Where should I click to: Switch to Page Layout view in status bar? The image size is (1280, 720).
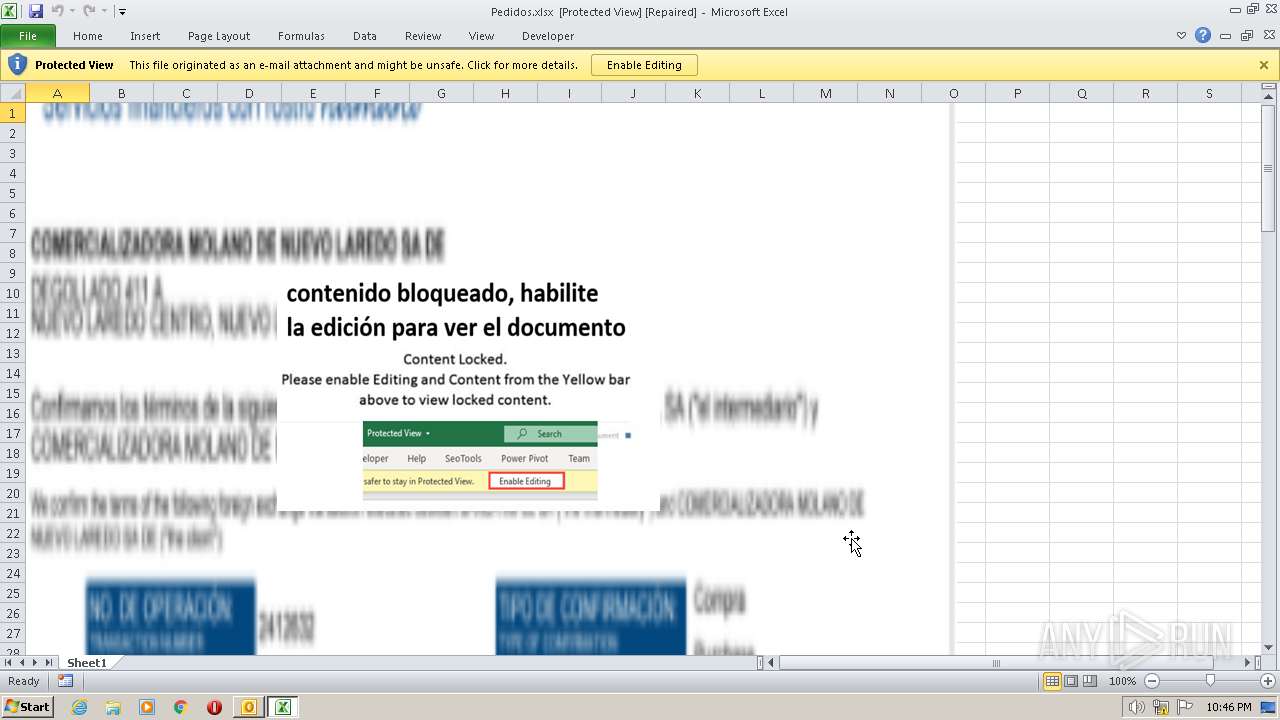(x=1071, y=681)
